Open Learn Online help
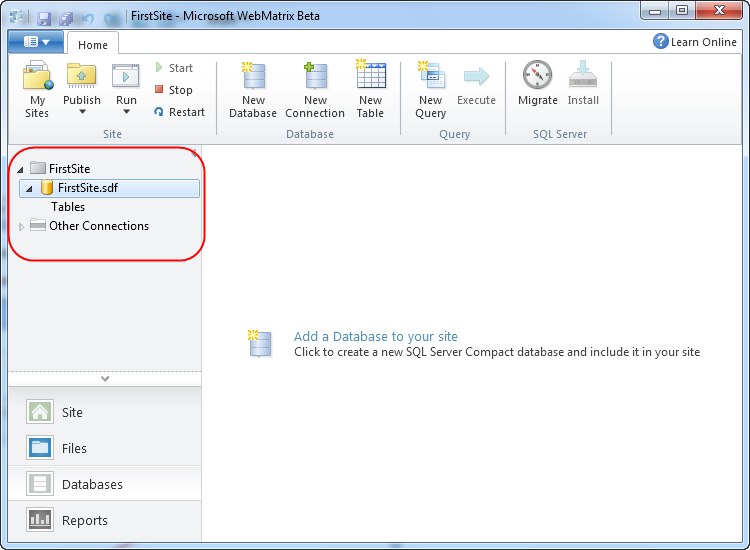 tap(695, 42)
